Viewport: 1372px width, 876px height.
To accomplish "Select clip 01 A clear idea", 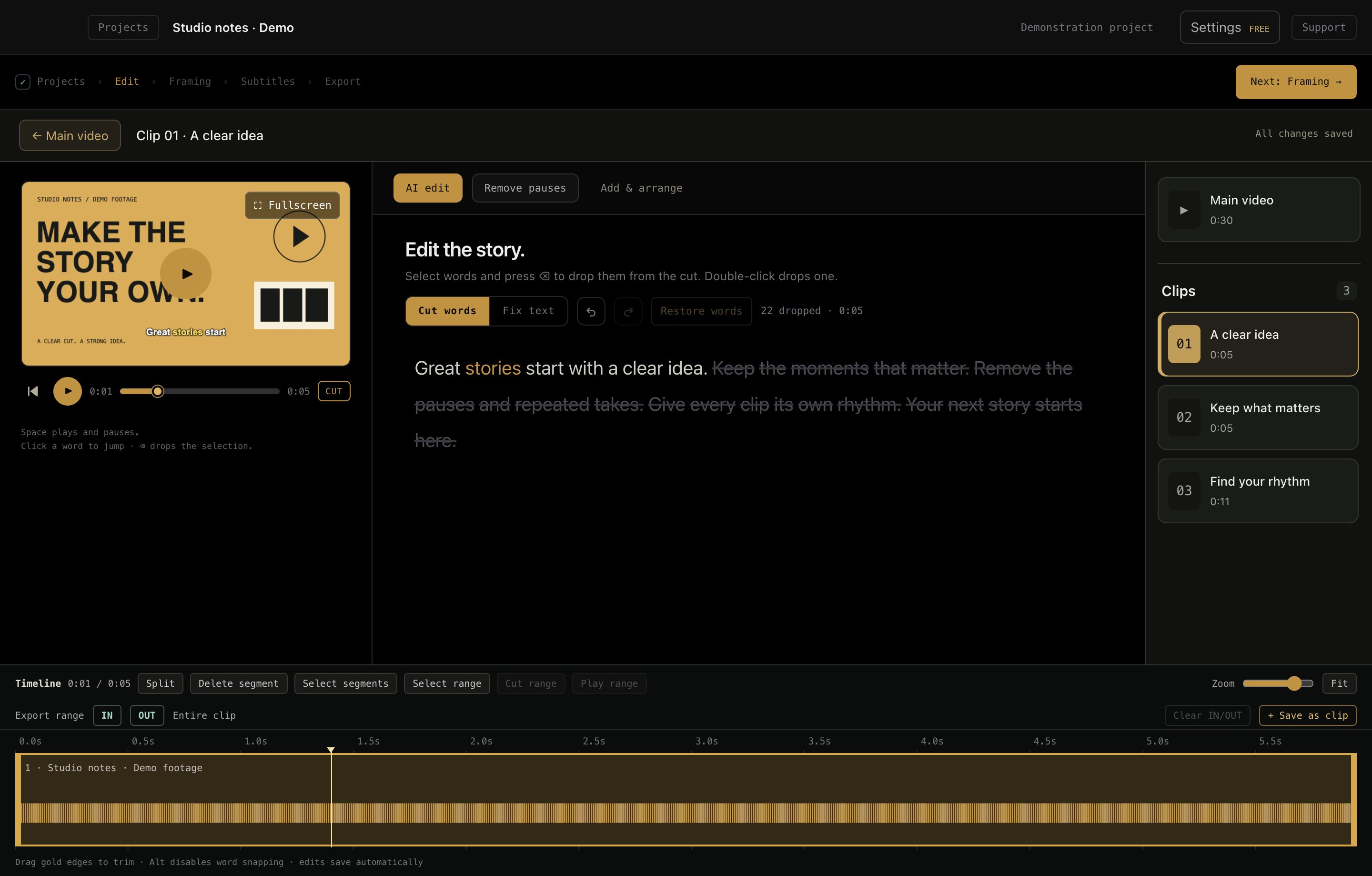I will pyautogui.click(x=1258, y=344).
